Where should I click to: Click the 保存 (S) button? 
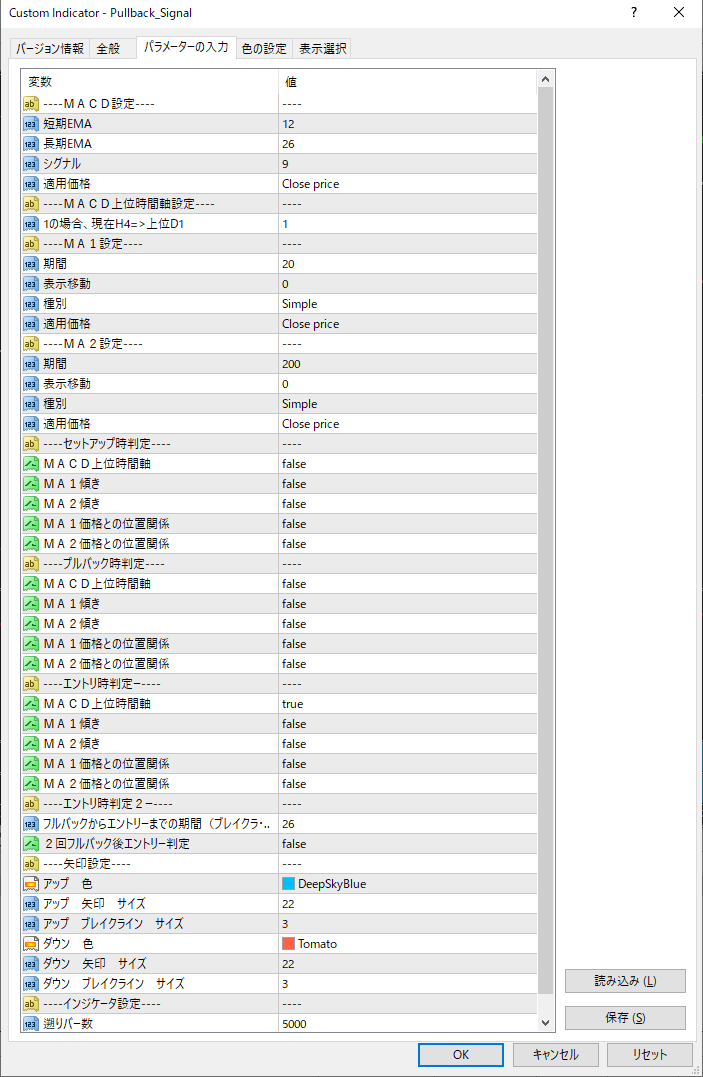[x=625, y=1018]
